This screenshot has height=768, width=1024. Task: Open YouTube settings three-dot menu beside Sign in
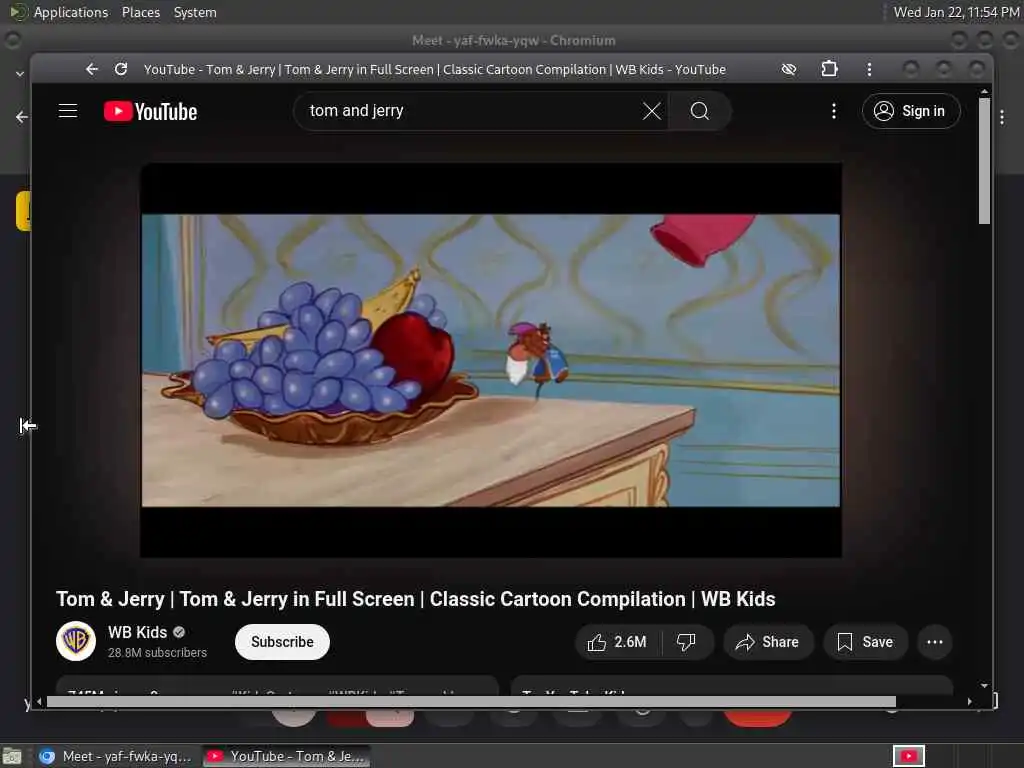click(x=834, y=111)
